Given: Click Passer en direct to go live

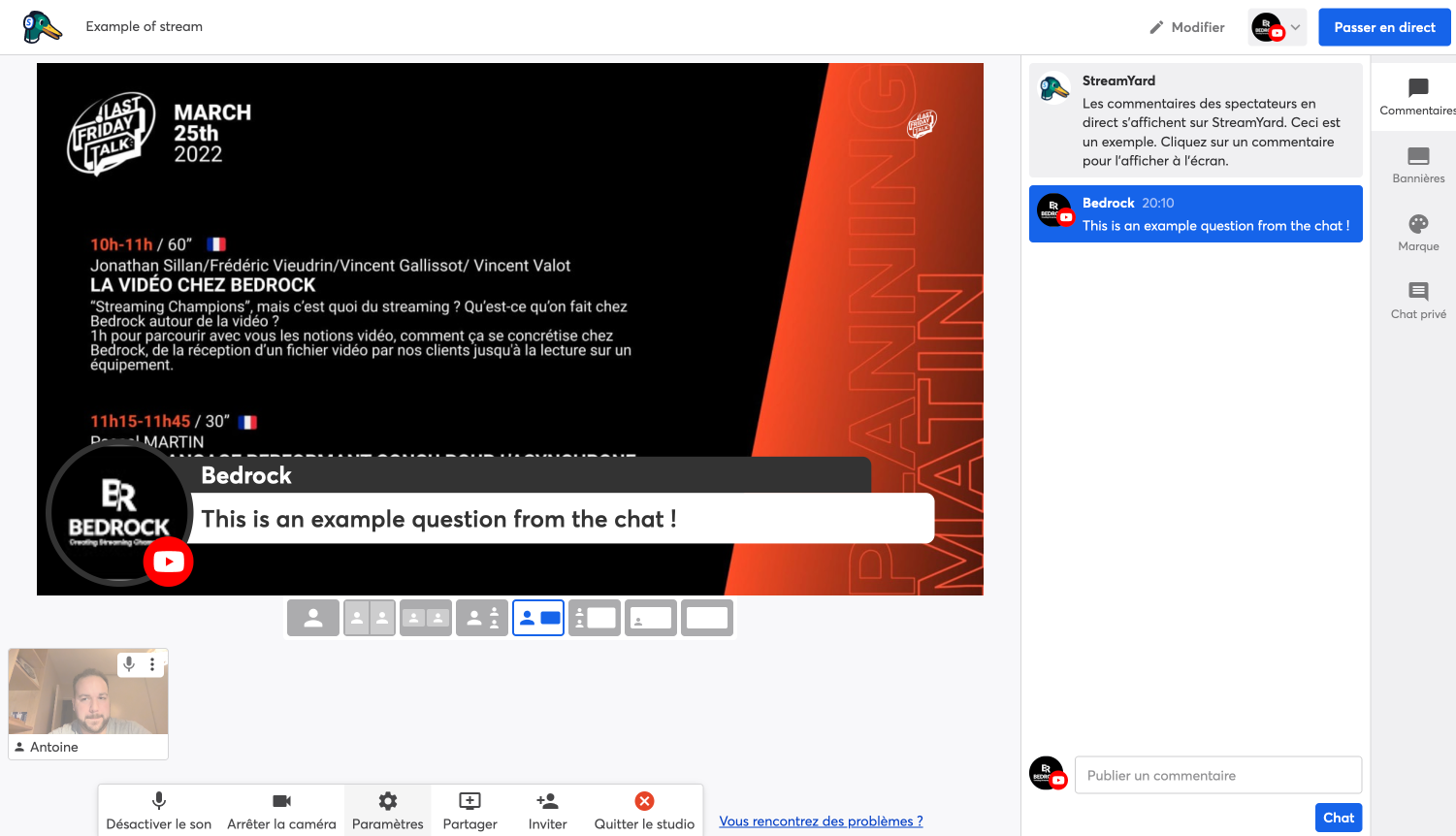Looking at the screenshot, I should tap(1384, 26).
